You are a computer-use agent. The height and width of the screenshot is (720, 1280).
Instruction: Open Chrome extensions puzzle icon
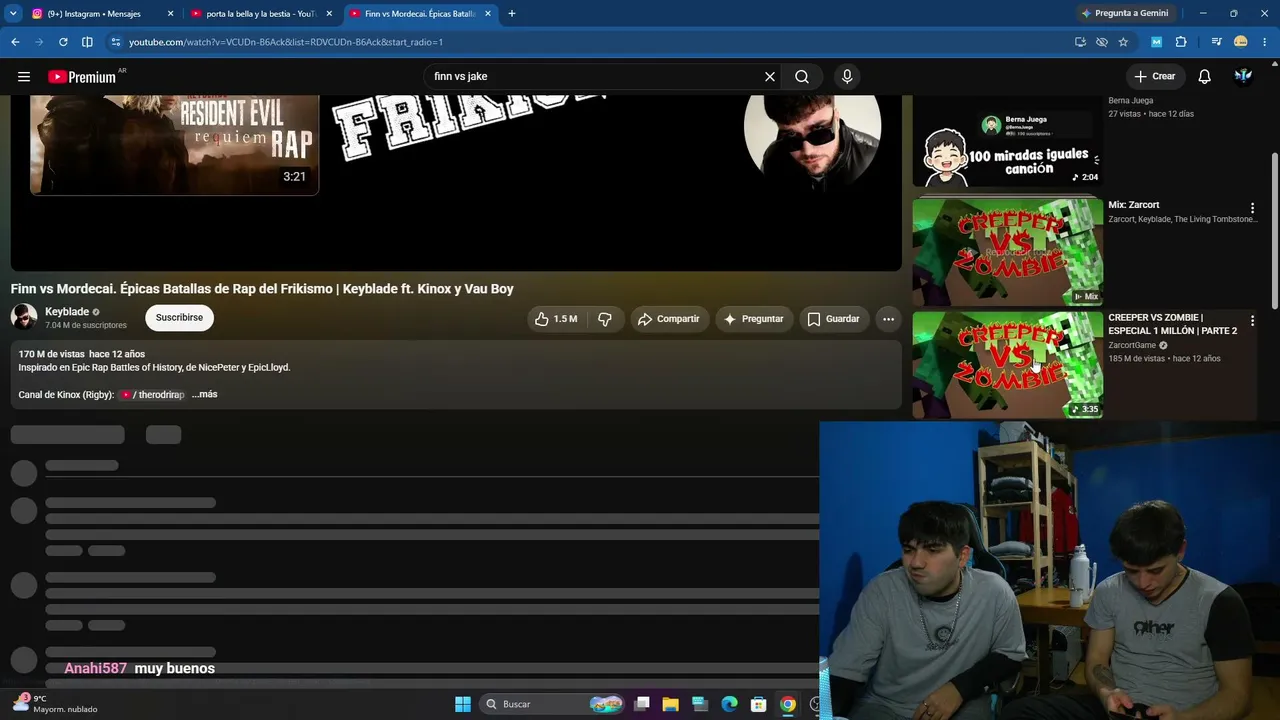click(x=1181, y=42)
